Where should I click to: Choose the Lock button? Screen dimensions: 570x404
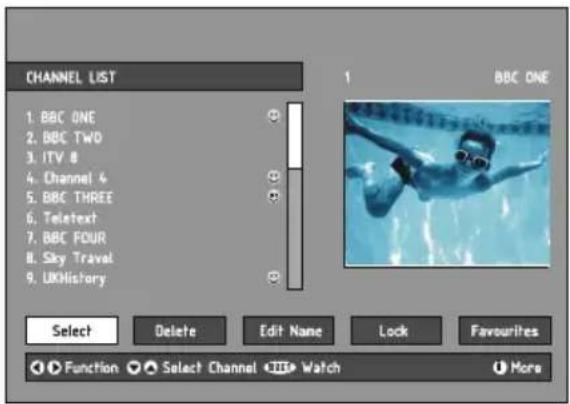pyautogui.click(x=396, y=331)
